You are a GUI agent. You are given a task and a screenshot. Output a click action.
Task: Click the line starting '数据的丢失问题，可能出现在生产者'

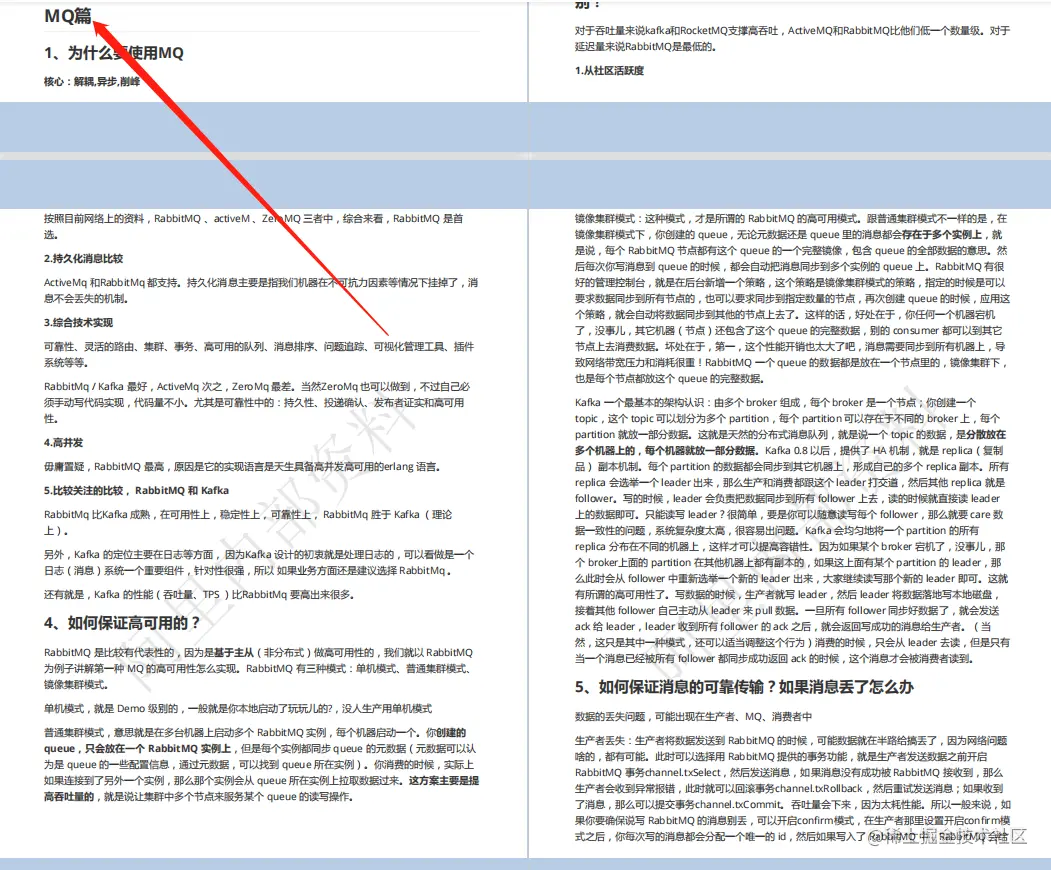693,717
